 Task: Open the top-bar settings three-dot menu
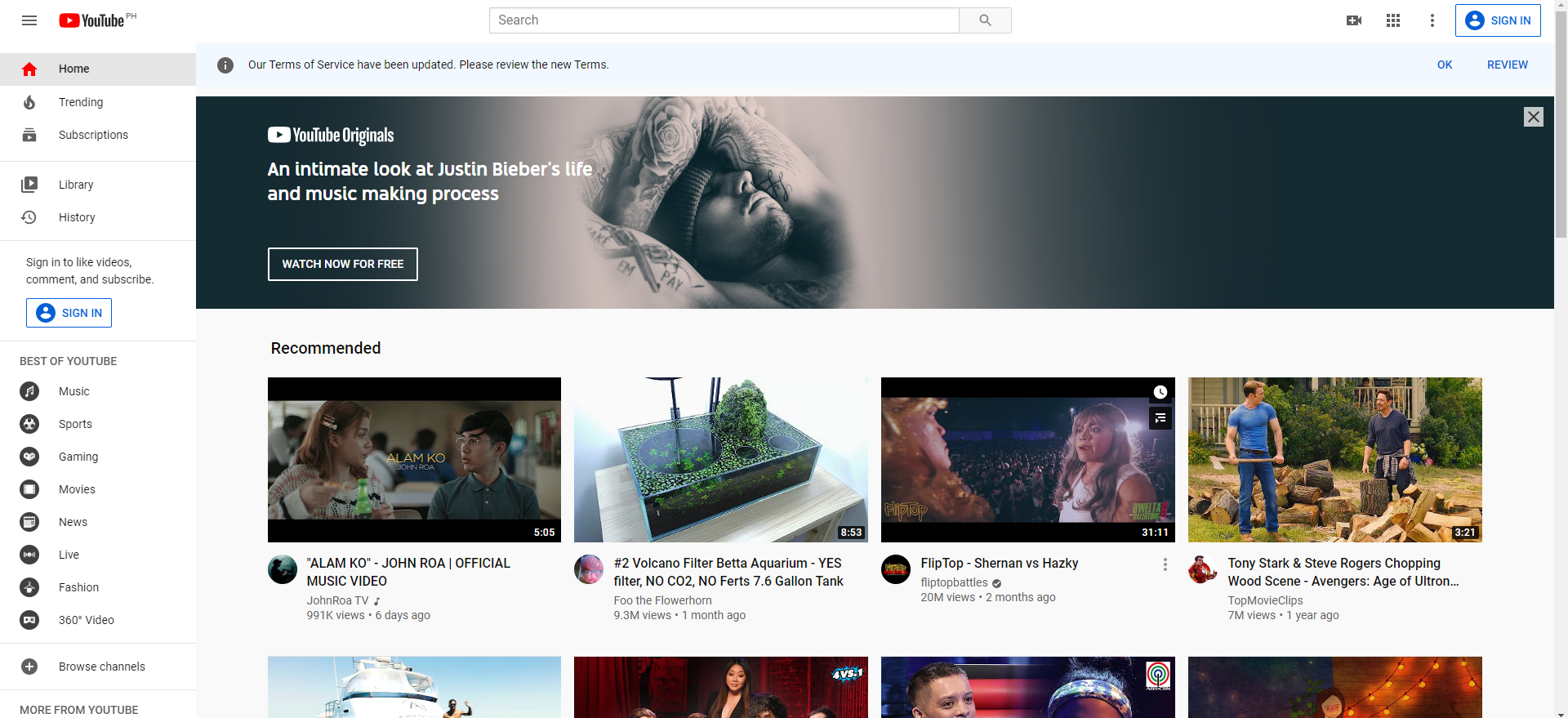(1432, 20)
